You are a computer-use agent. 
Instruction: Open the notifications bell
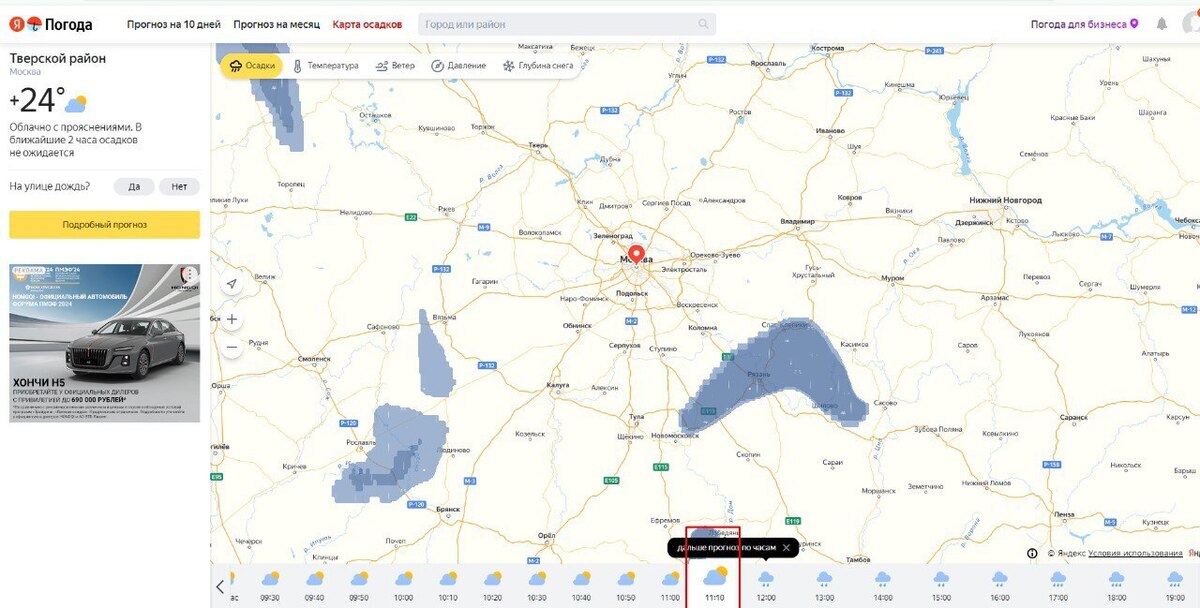pyautogui.click(x=1162, y=24)
